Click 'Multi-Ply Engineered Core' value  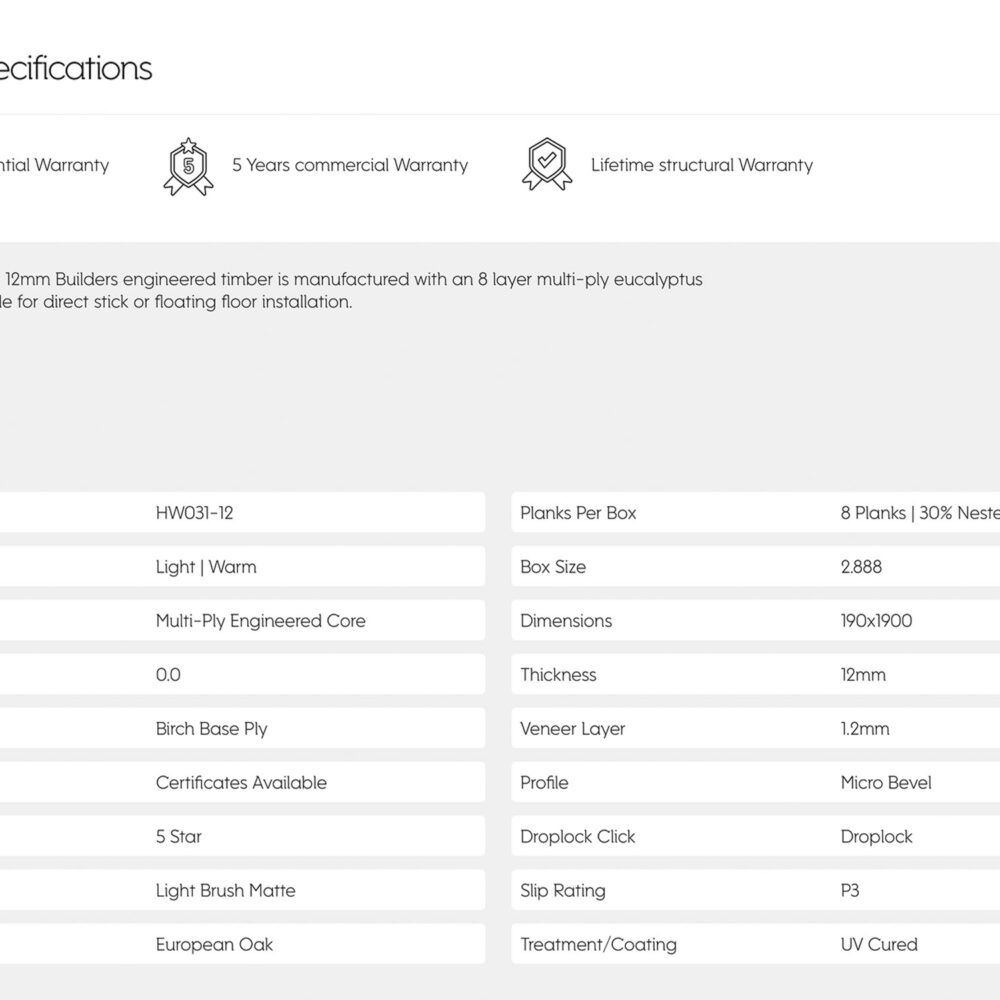pyautogui.click(x=260, y=621)
